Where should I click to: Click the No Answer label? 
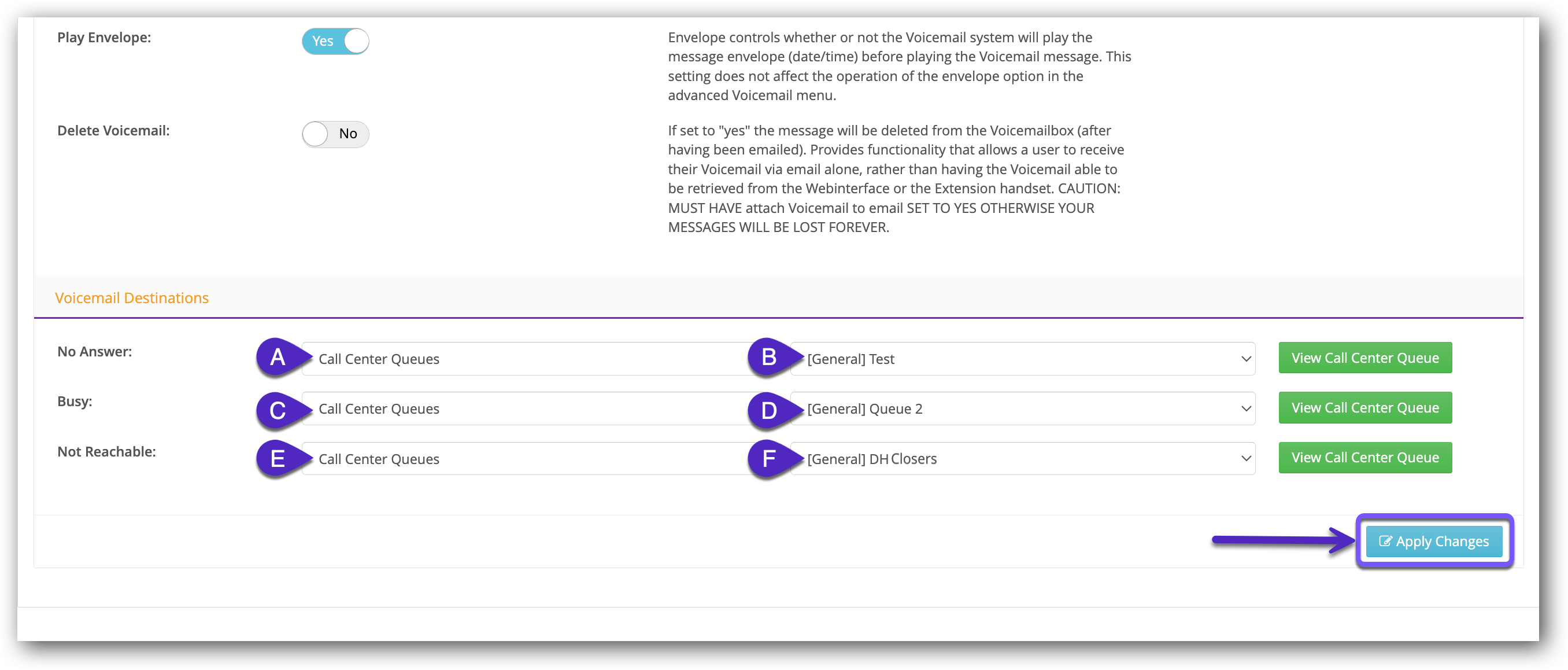(x=94, y=352)
